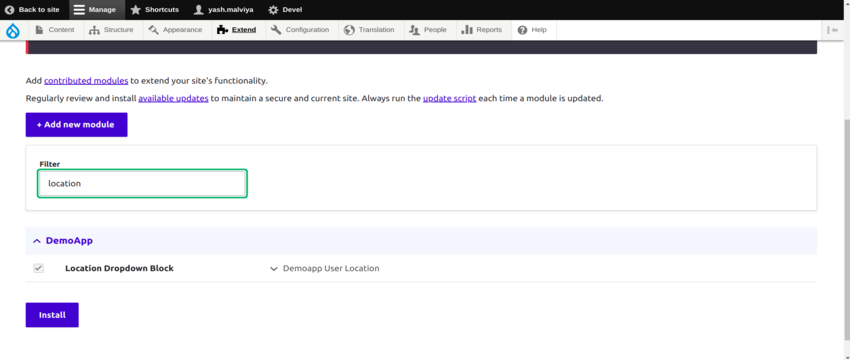
Task: Click the Location Dropdown Block module name
Action: click(119, 268)
